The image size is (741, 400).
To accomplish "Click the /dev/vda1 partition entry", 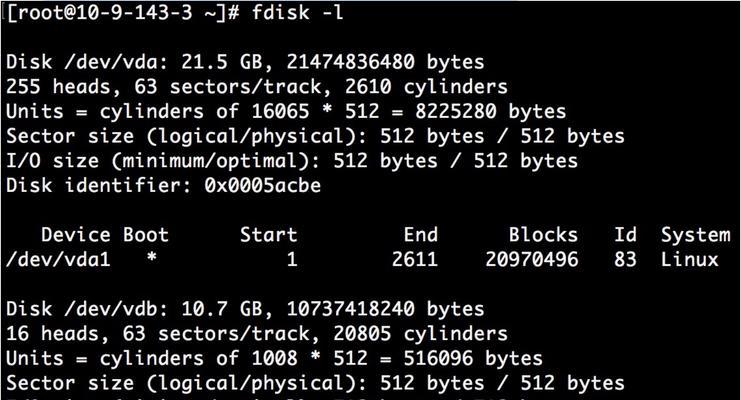I will (58, 259).
